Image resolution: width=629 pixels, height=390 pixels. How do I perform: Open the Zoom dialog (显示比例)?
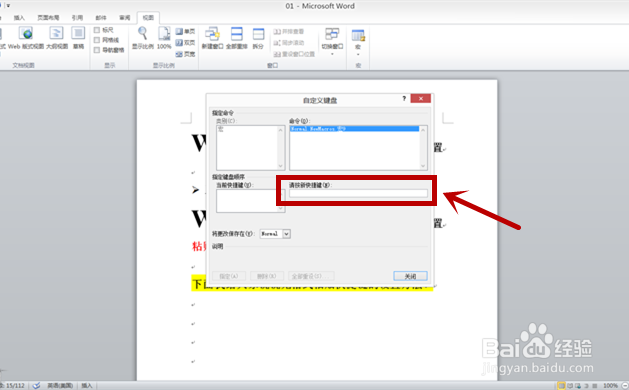tap(142, 38)
